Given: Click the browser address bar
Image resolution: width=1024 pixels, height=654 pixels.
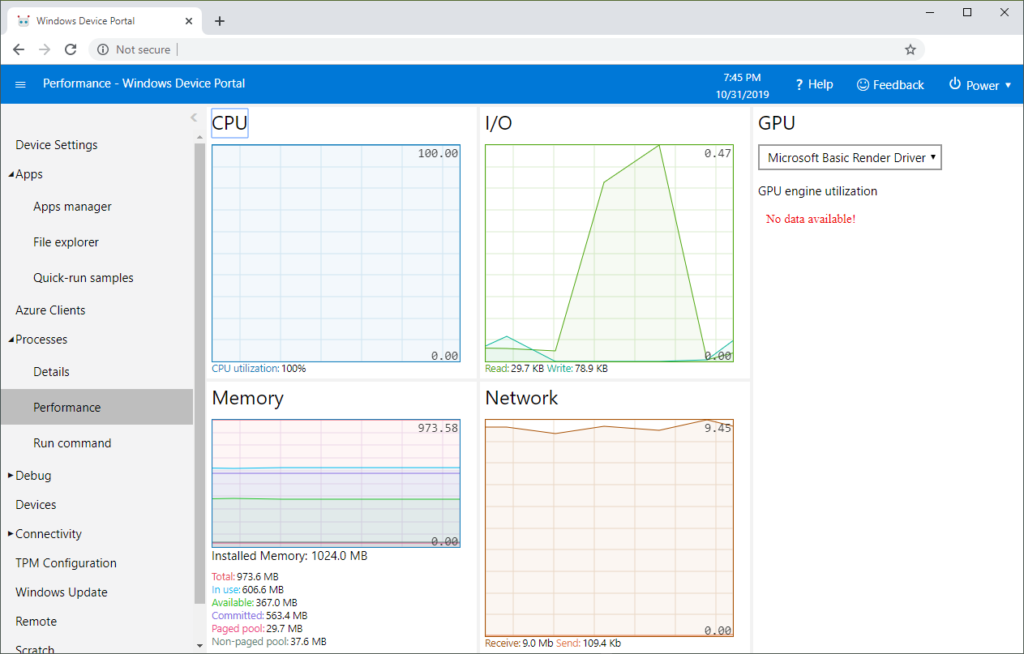Looking at the screenshot, I should pyautogui.click(x=506, y=50).
